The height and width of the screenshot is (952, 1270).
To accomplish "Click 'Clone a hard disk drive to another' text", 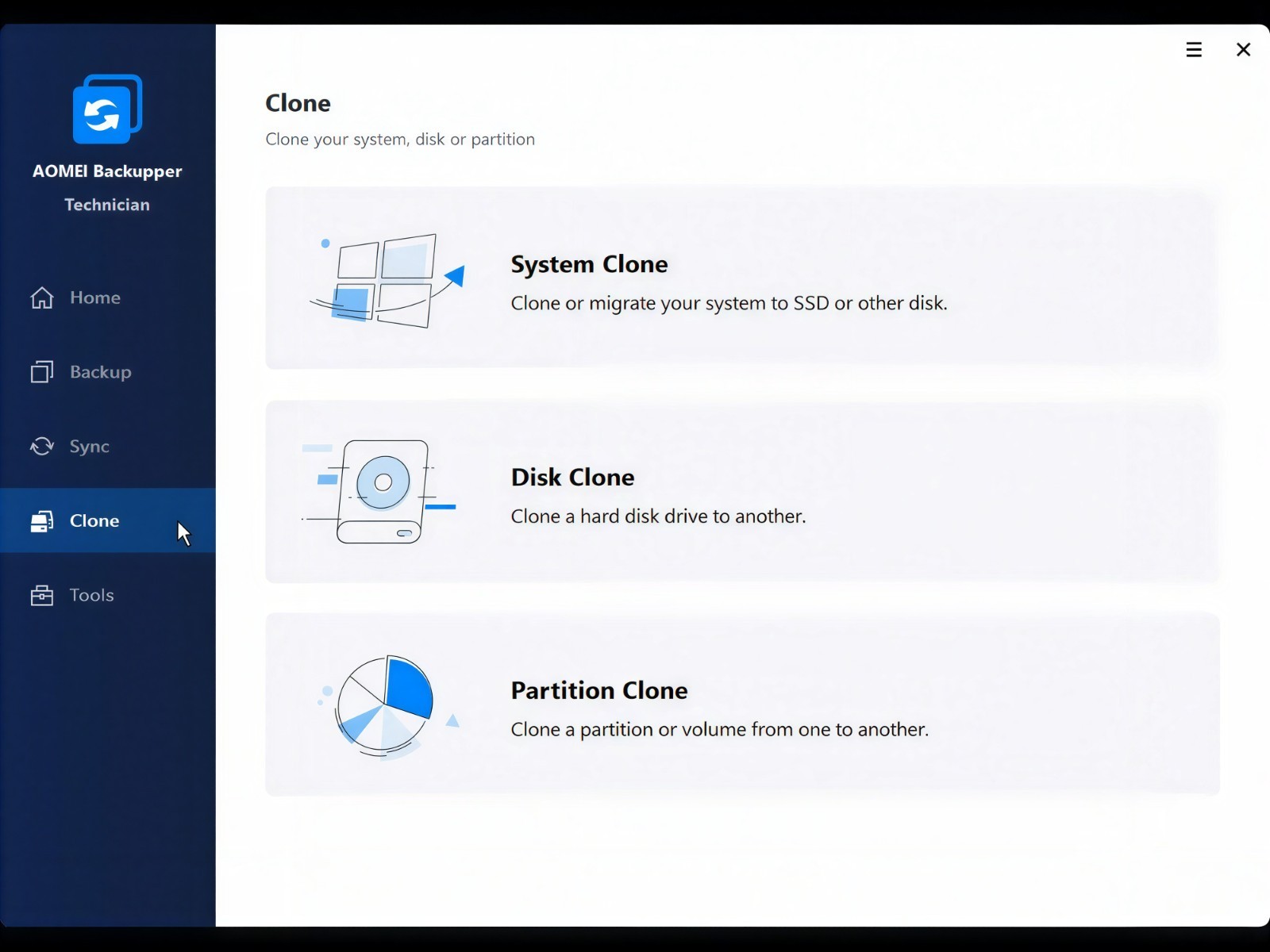I will (x=659, y=516).
